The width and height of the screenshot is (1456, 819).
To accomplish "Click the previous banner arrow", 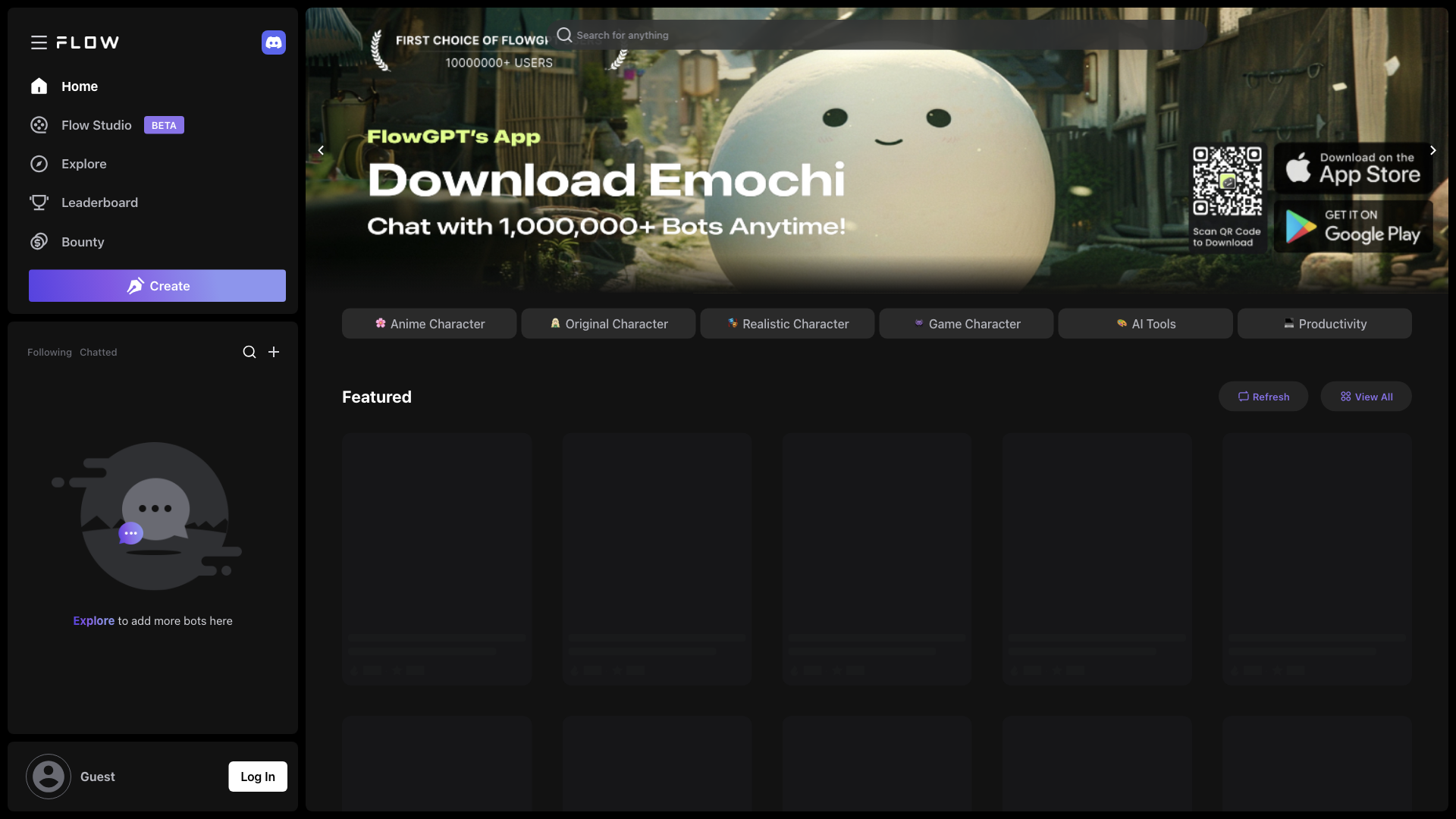I will pyautogui.click(x=320, y=150).
